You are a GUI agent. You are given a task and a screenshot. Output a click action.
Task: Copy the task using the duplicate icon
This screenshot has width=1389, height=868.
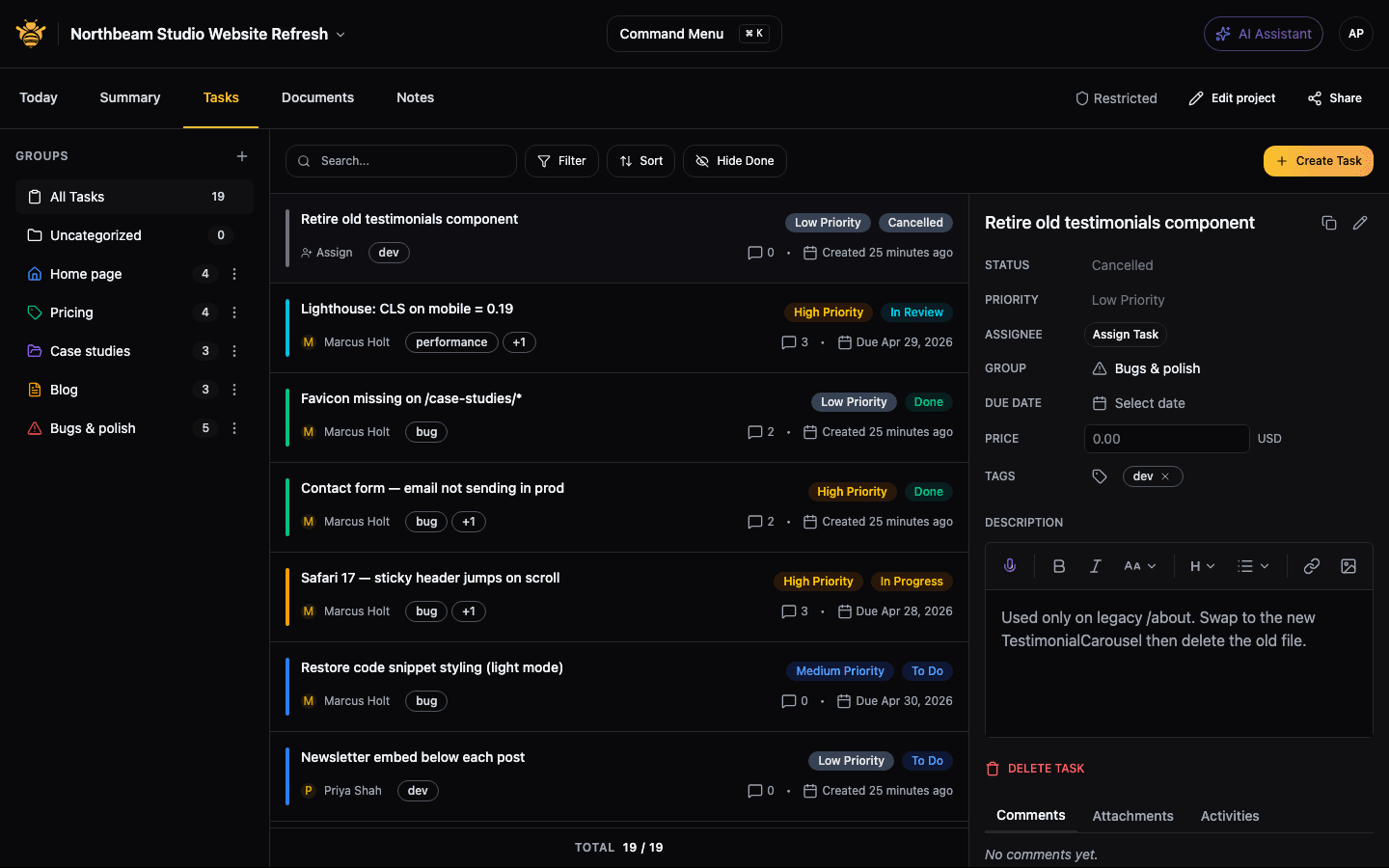[1329, 222]
